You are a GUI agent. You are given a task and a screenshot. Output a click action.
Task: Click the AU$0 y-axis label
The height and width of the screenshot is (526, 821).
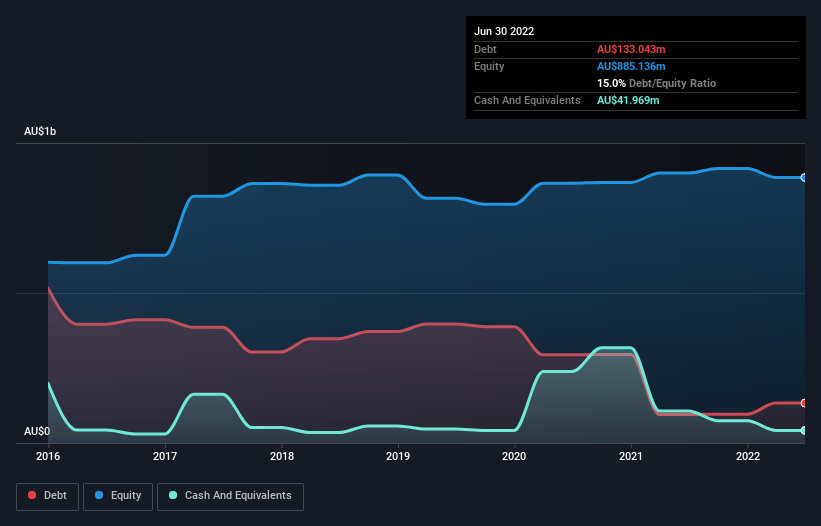click(x=37, y=431)
